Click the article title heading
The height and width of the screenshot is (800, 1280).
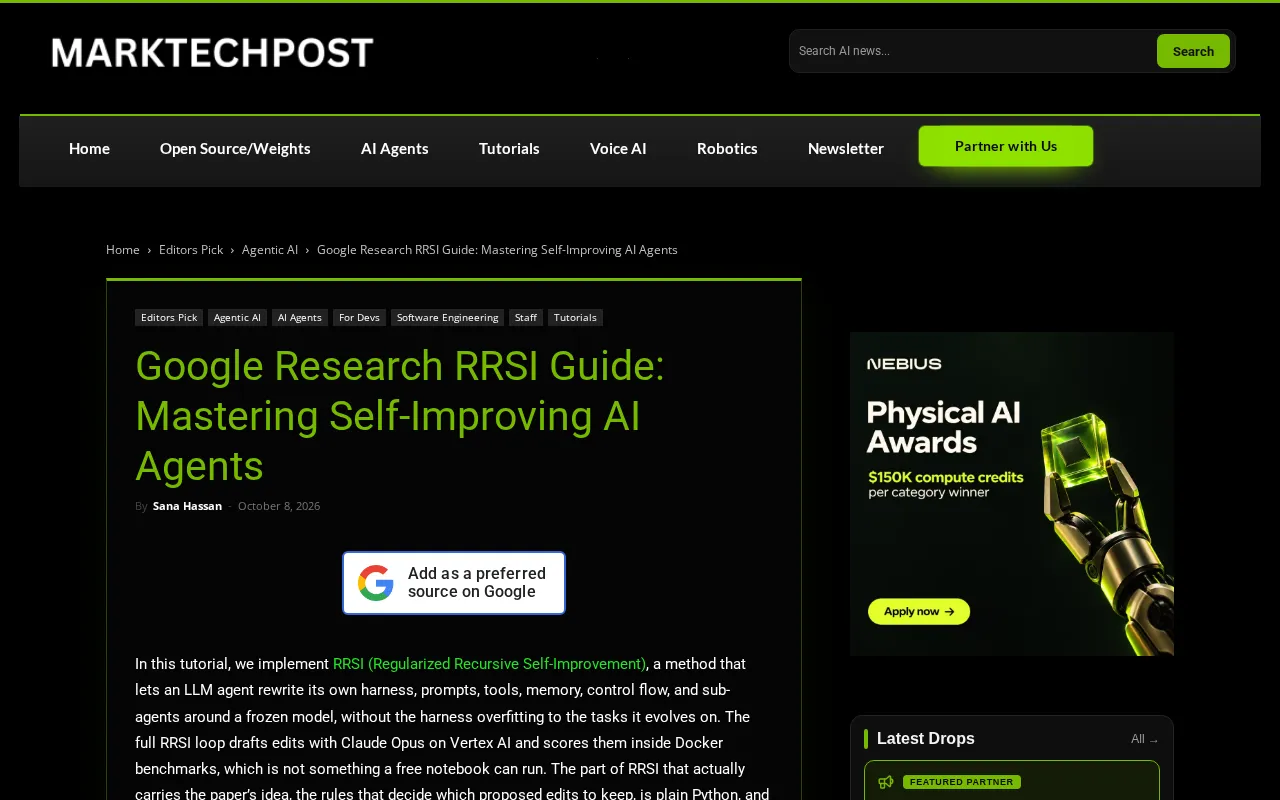[x=400, y=416]
